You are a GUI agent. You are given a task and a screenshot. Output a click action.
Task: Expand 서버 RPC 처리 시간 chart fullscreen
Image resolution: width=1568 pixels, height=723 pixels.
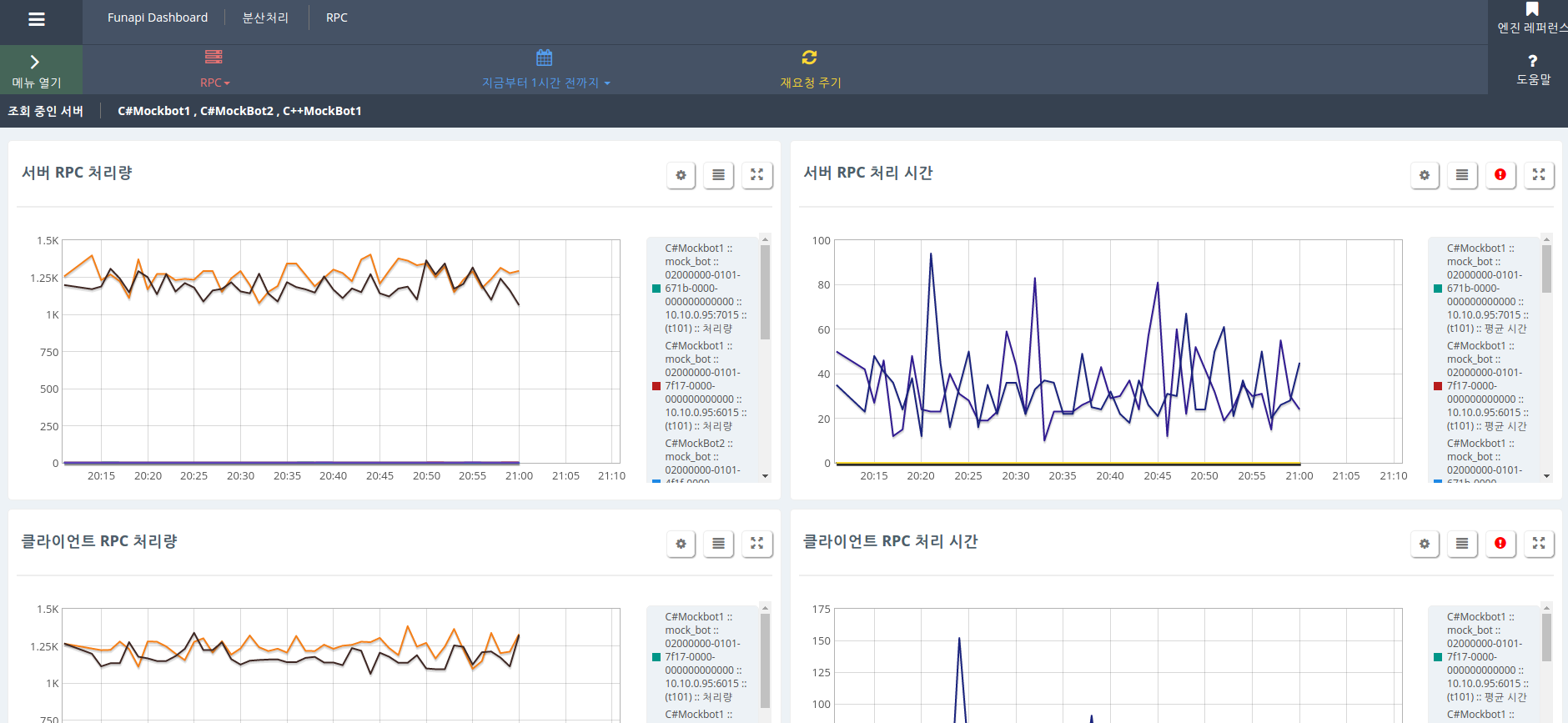pos(1539,175)
